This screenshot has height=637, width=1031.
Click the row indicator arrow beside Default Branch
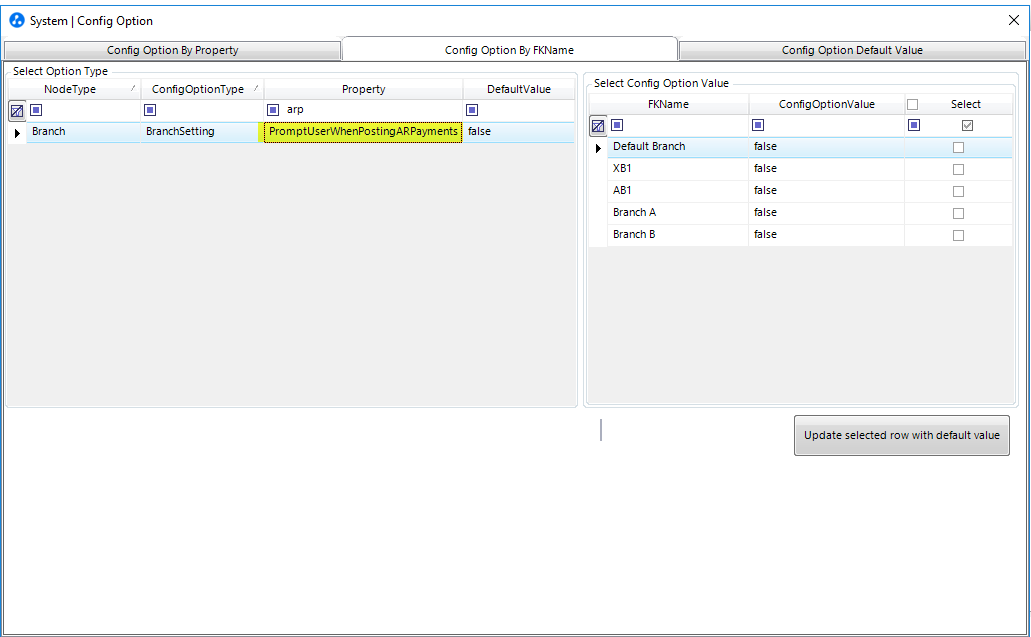[598, 148]
